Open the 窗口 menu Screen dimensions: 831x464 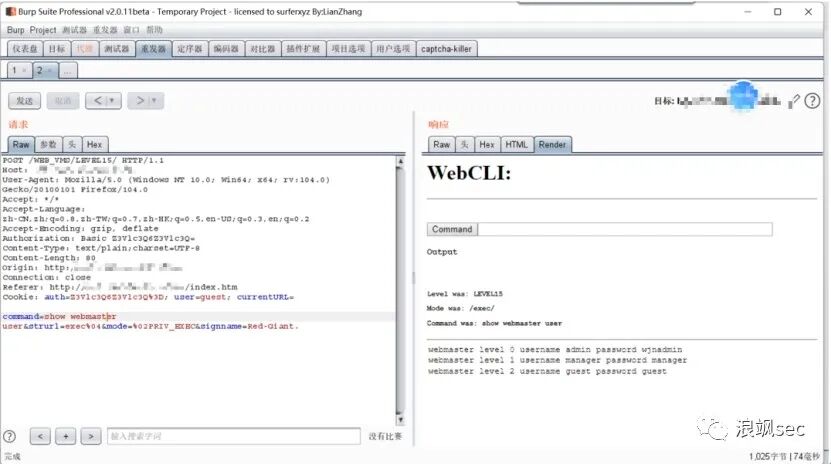point(131,30)
